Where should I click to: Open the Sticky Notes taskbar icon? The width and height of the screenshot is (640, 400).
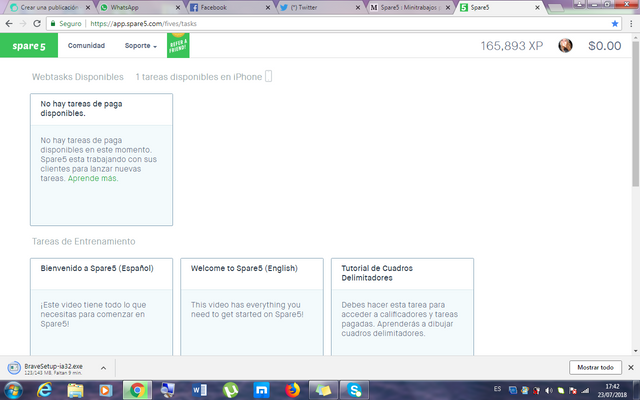pos(323,391)
